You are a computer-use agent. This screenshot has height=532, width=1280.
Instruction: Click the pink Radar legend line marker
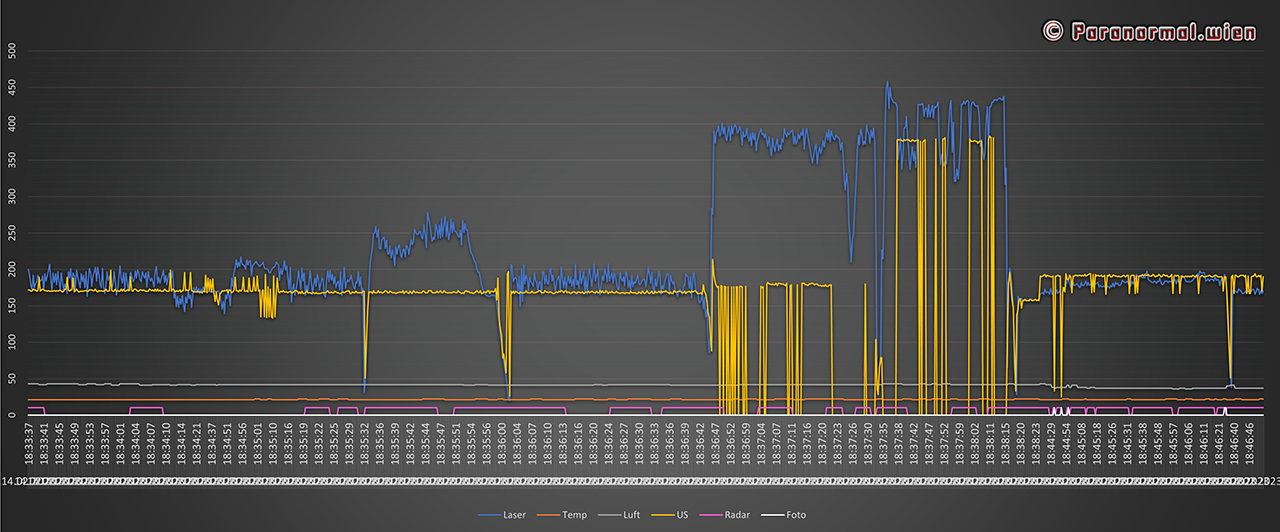click(711, 515)
